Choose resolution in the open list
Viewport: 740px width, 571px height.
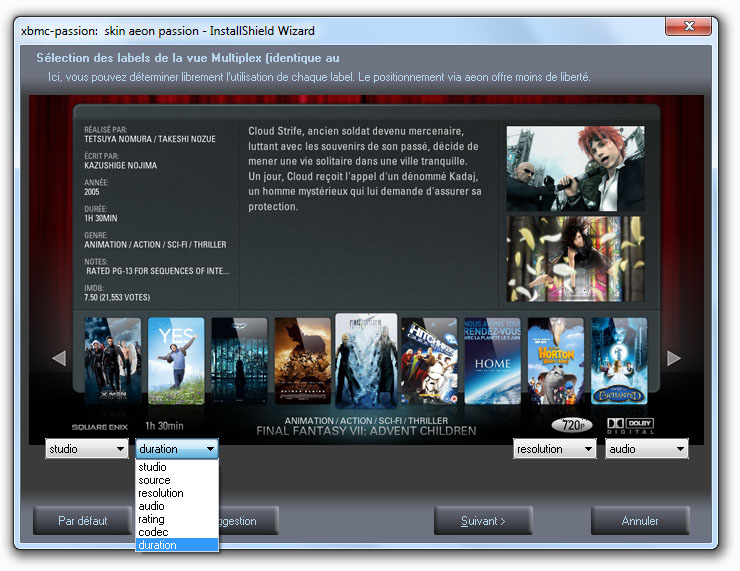(x=177, y=493)
